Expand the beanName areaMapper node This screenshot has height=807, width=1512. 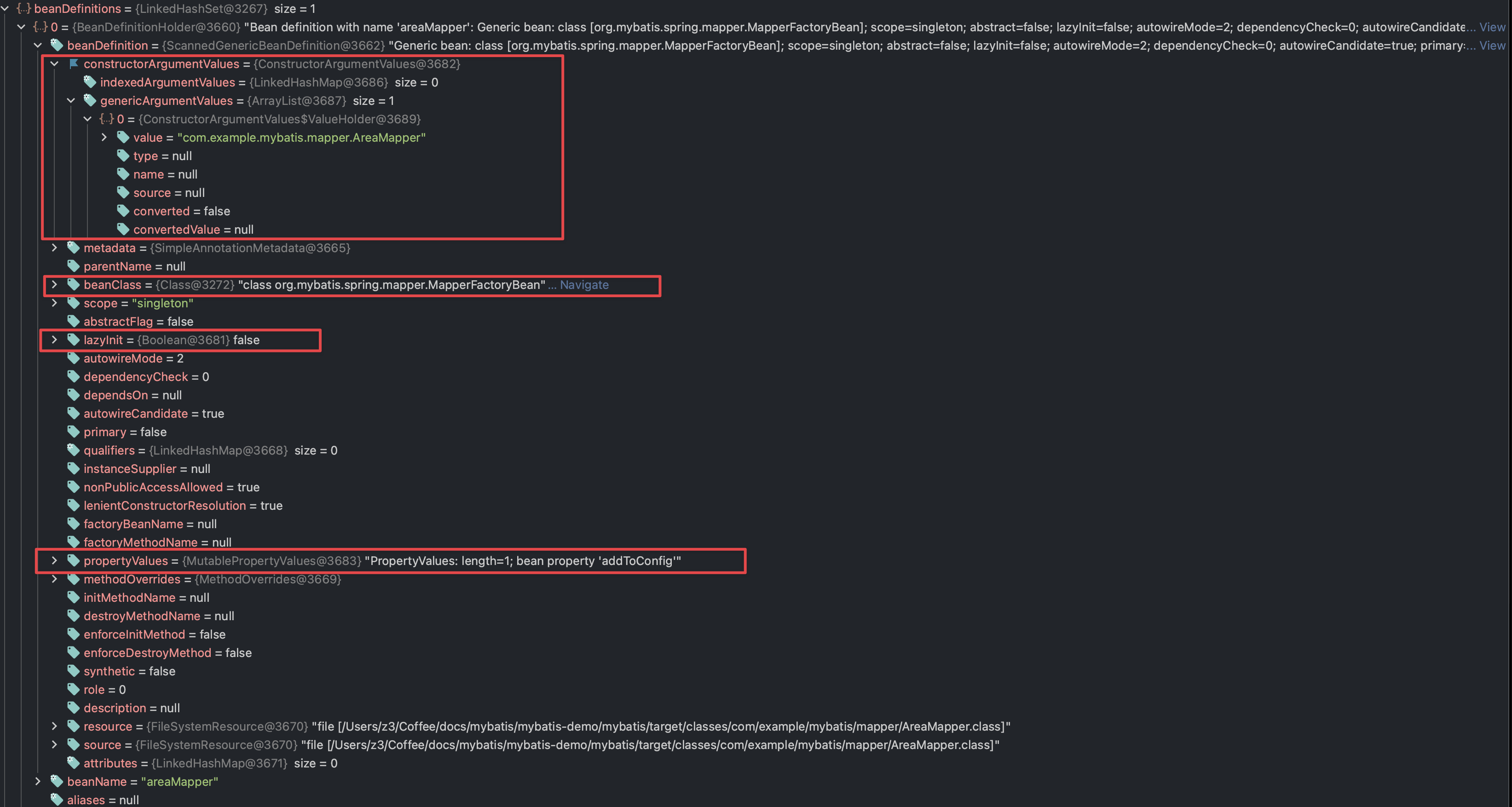pos(38,781)
